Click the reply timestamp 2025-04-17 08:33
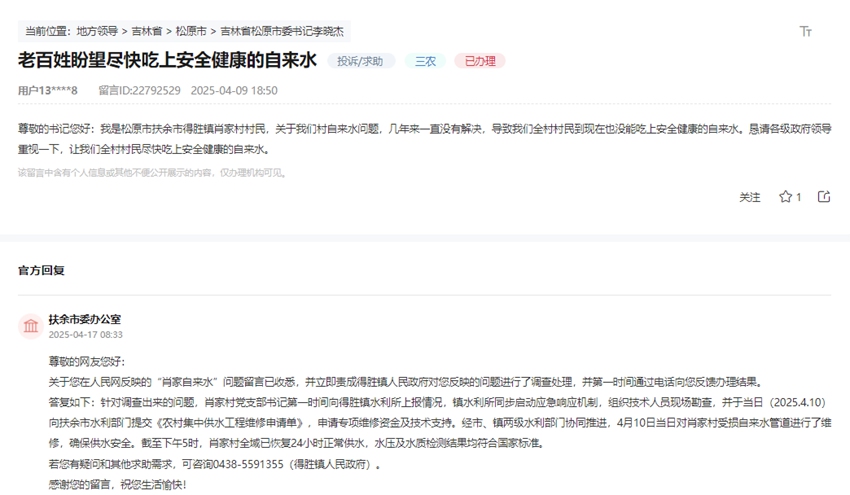This screenshot has height=495, width=850. [85, 334]
